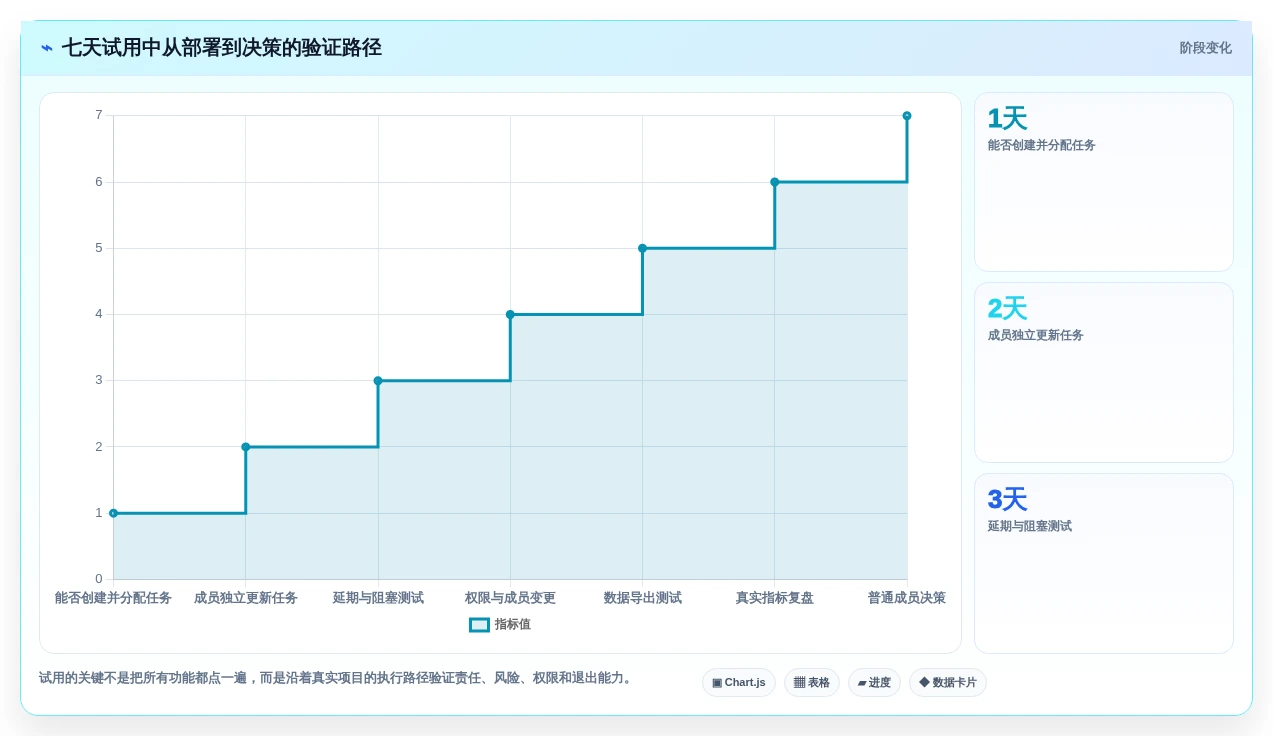This screenshot has height=736, width=1273.
Task: Click the data point at value 4
Action: (x=510, y=314)
